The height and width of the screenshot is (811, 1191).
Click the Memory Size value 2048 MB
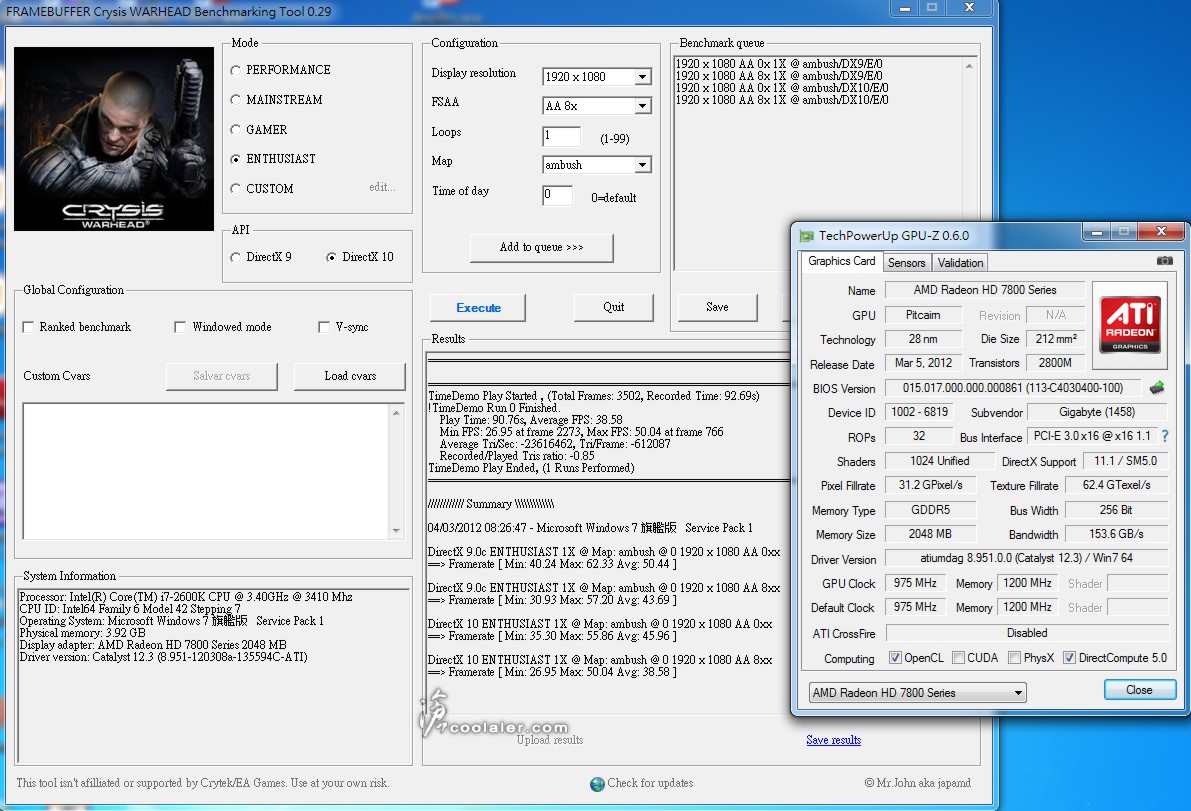[x=930, y=534]
